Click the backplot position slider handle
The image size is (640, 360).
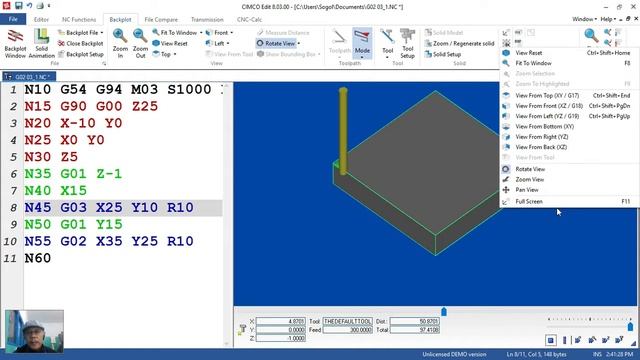point(444,312)
